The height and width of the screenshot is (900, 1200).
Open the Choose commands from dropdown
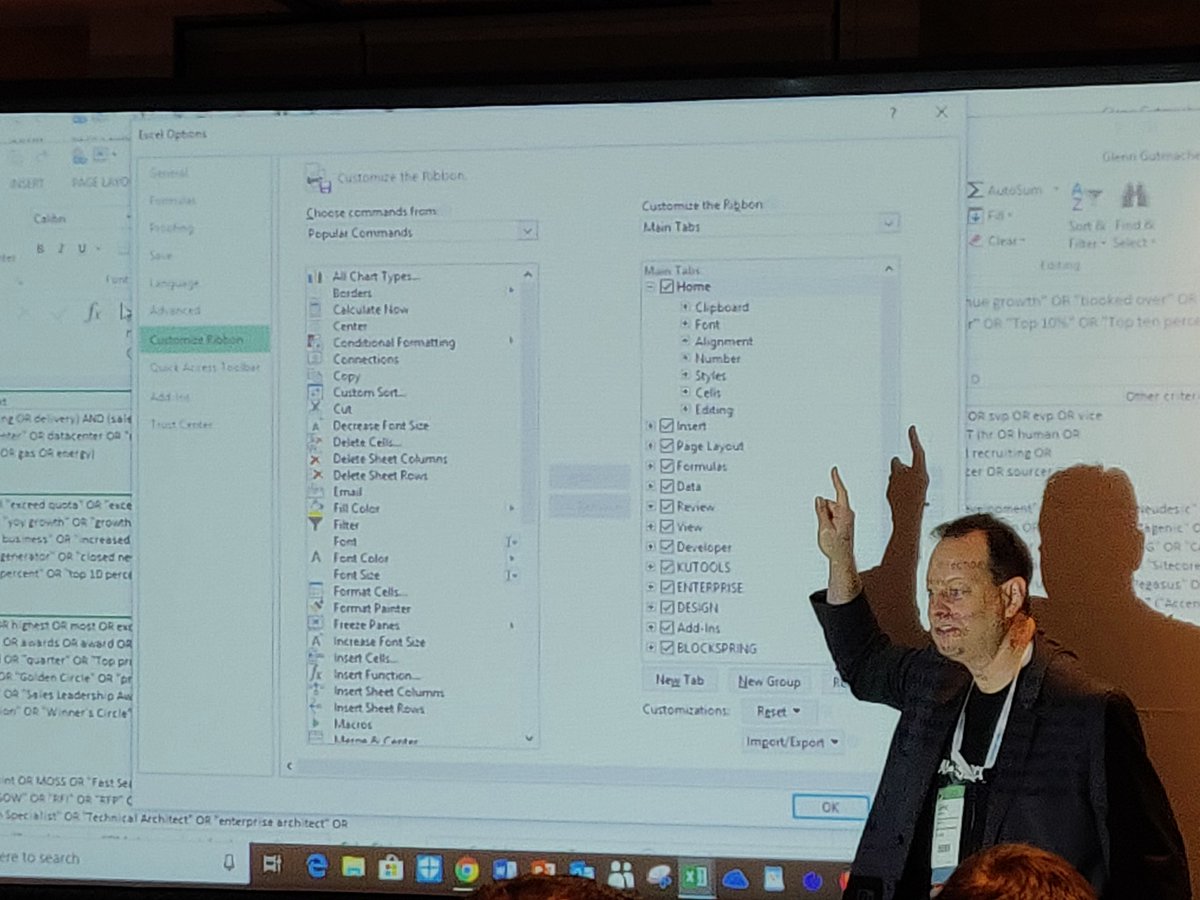pos(527,232)
